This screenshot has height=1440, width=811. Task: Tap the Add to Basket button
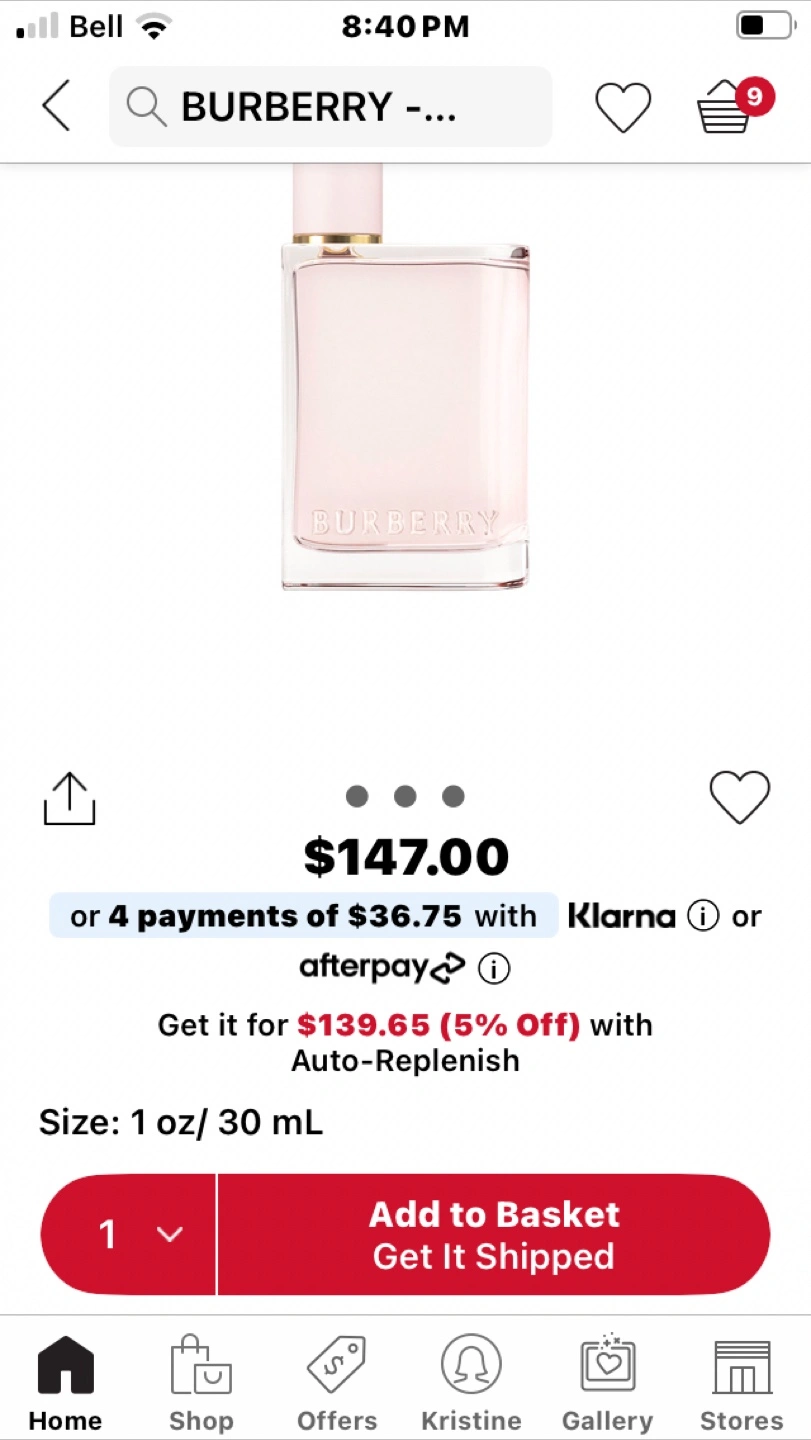coord(494,1235)
